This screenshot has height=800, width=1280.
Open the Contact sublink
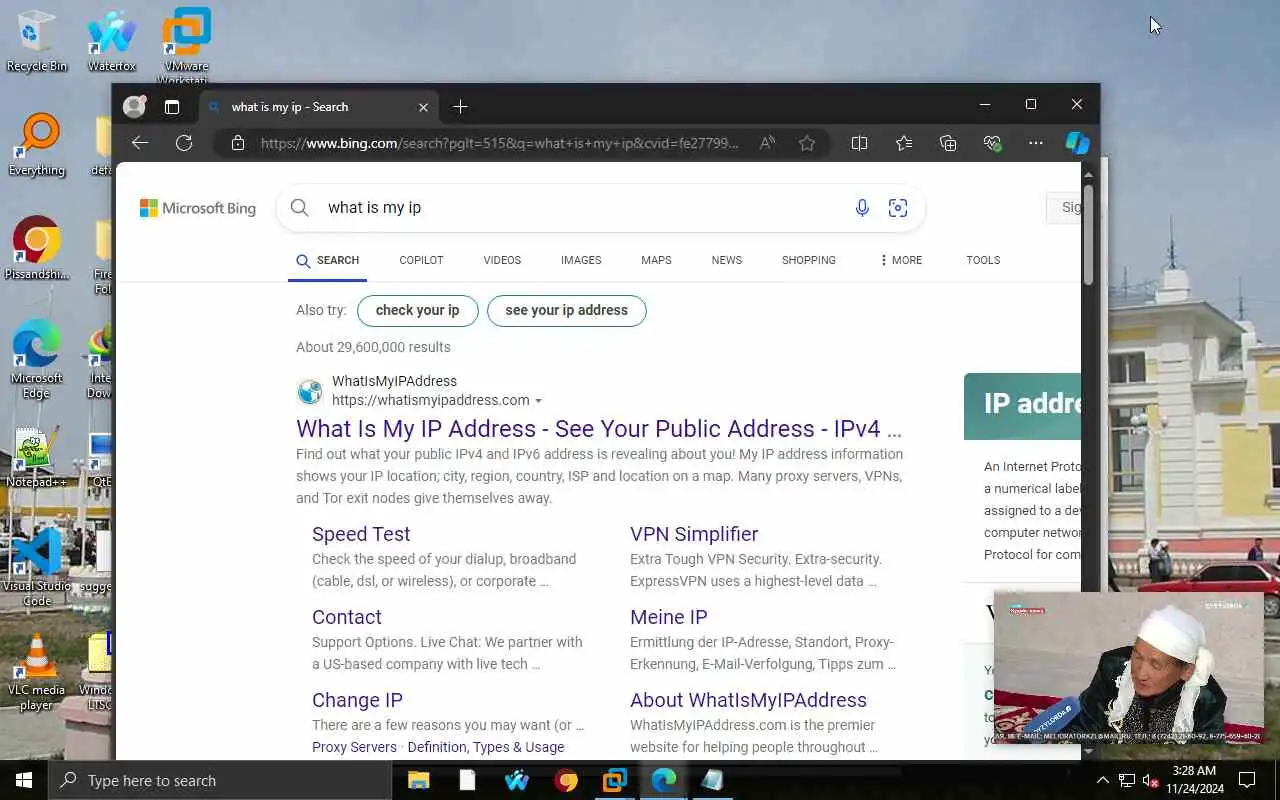tap(347, 617)
